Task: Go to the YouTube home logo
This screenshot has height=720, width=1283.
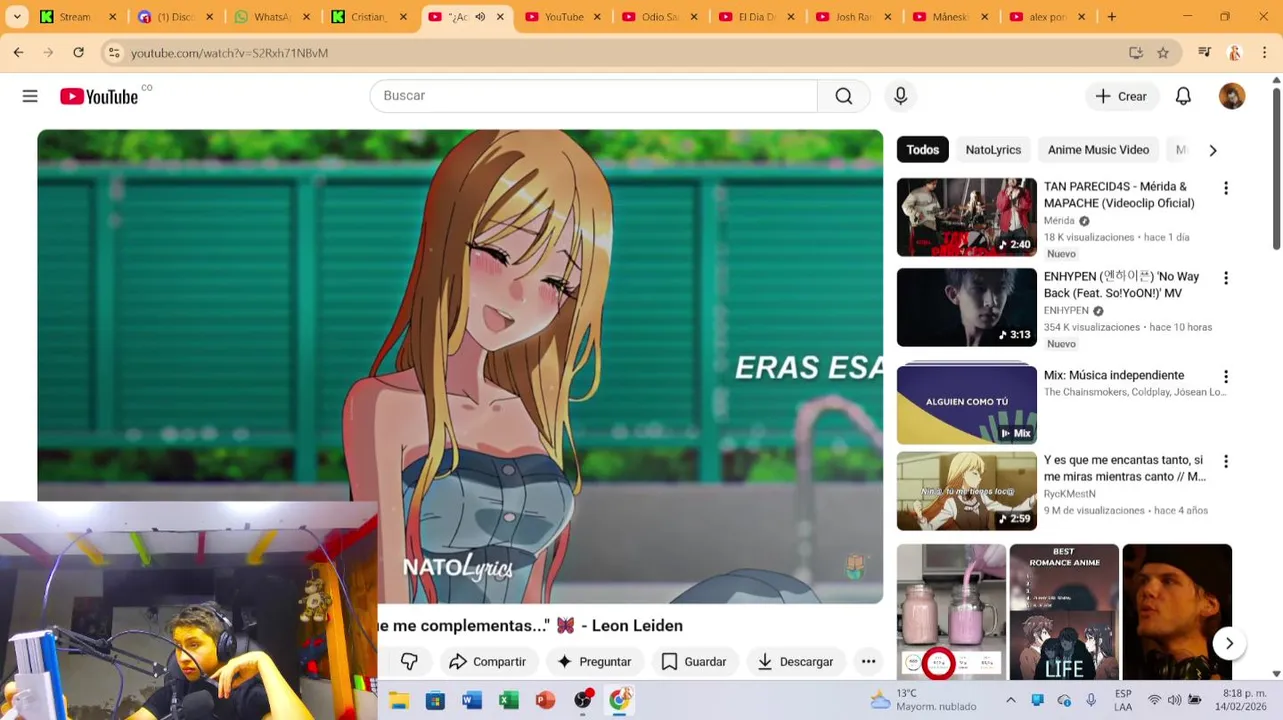Action: coord(99,96)
